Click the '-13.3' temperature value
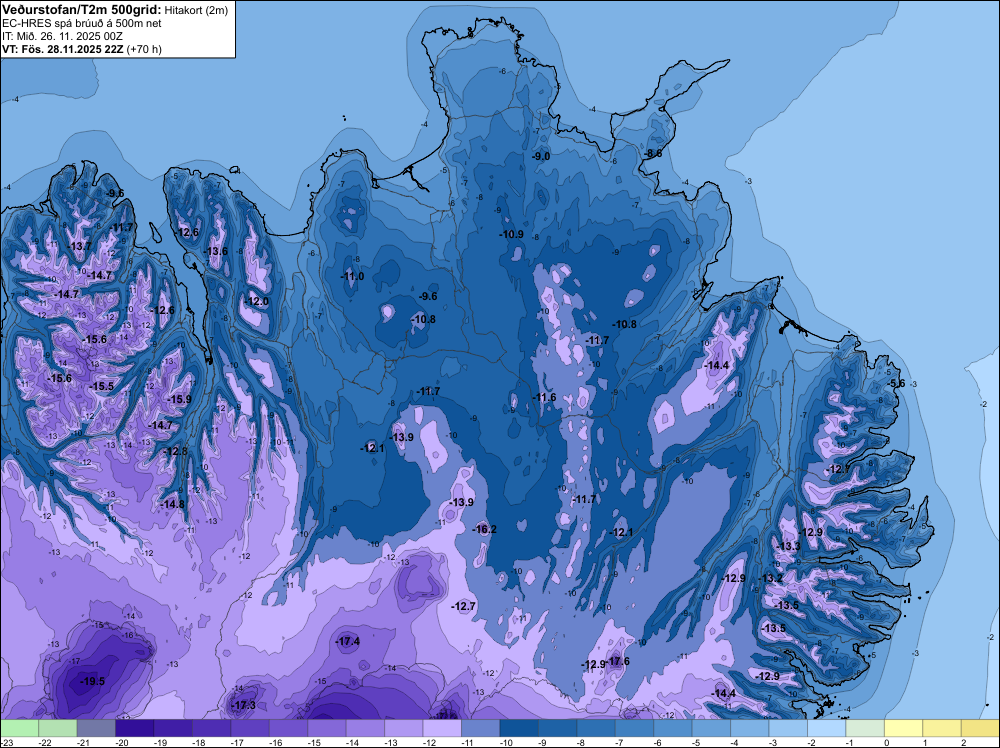 (x=789, y=546)
